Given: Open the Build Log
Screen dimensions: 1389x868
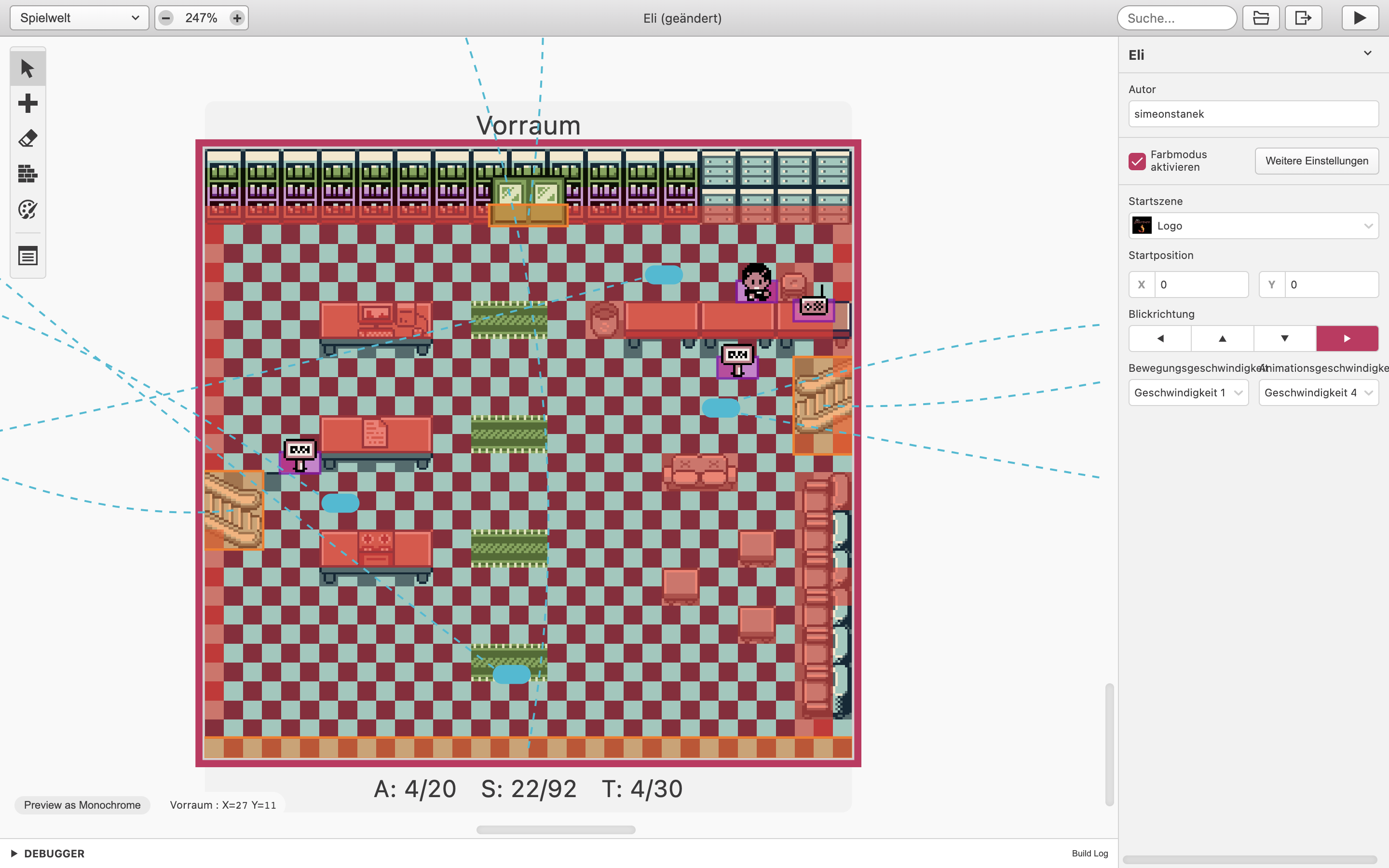Looking at the screenshot, I should pyautogui.click(x=1090, y=854).
